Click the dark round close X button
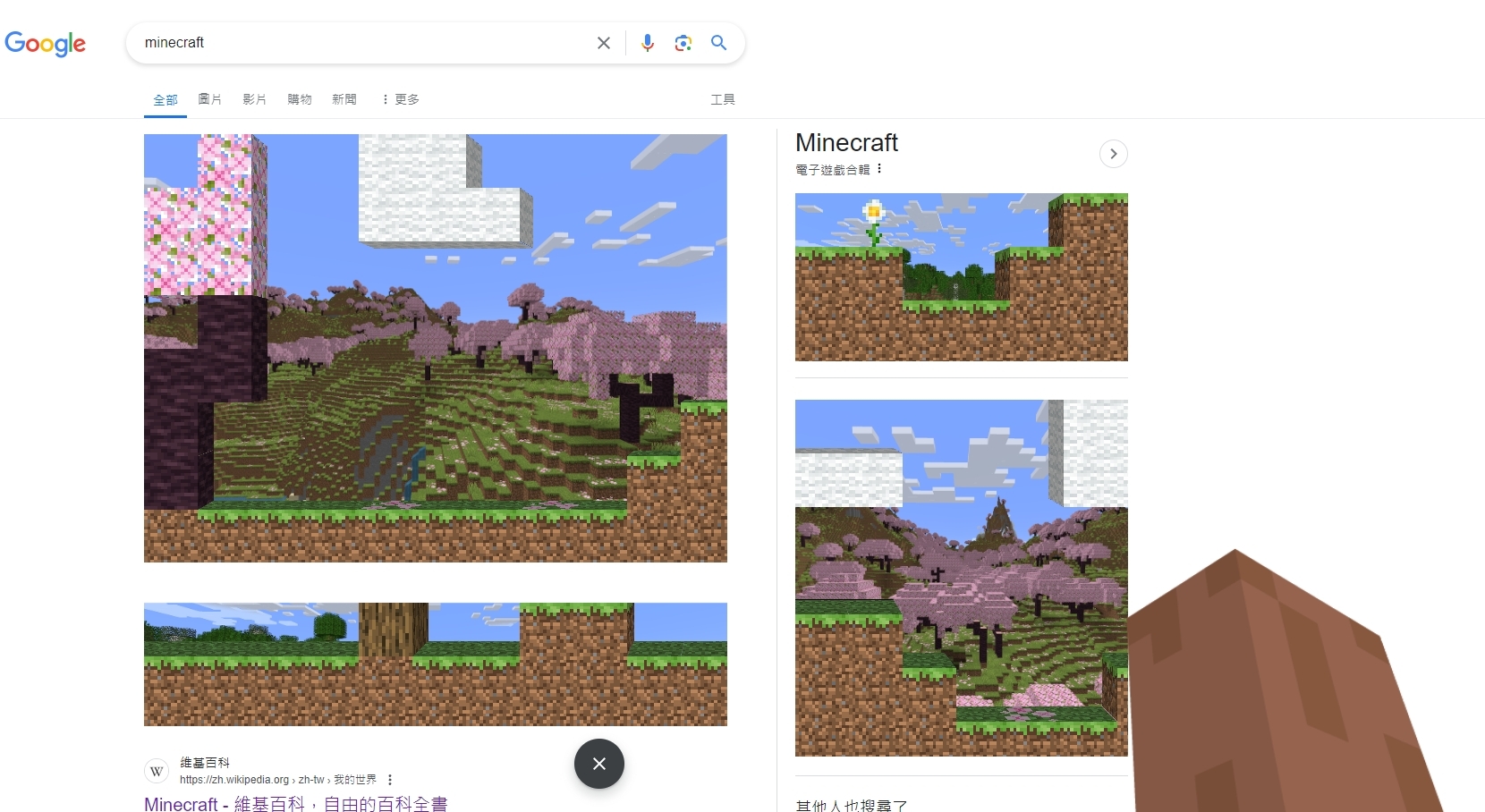This screenshot has width=1485, height=812. pyautogui.click(x=599, y=764)
